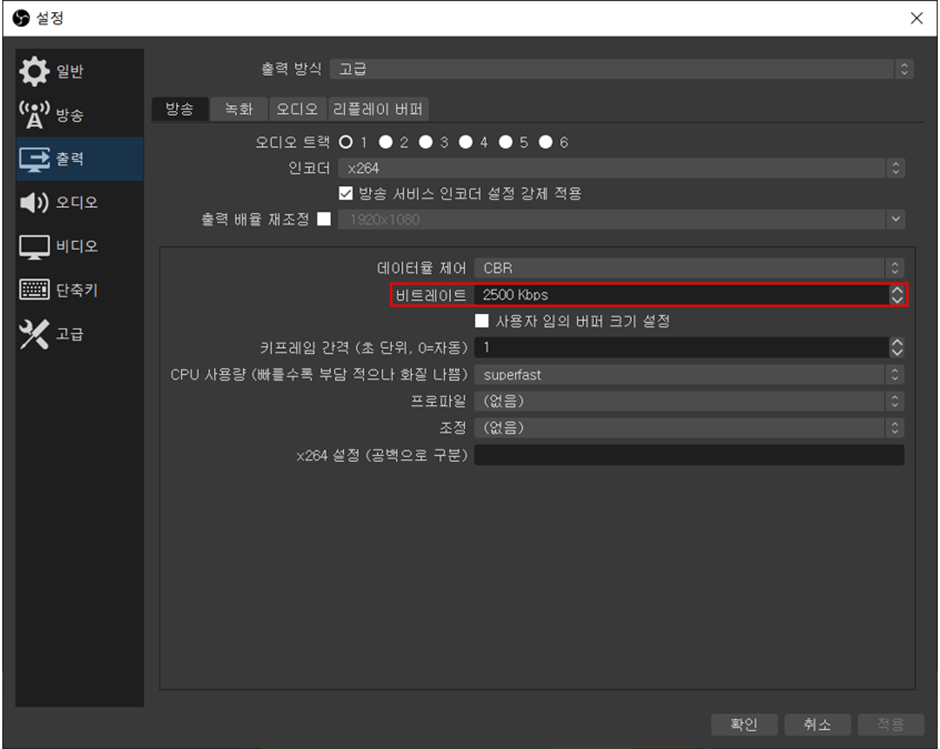Screen dimensions: 940x749
Task: Open the 인코더 x264 dropdown
Action: 620,168
